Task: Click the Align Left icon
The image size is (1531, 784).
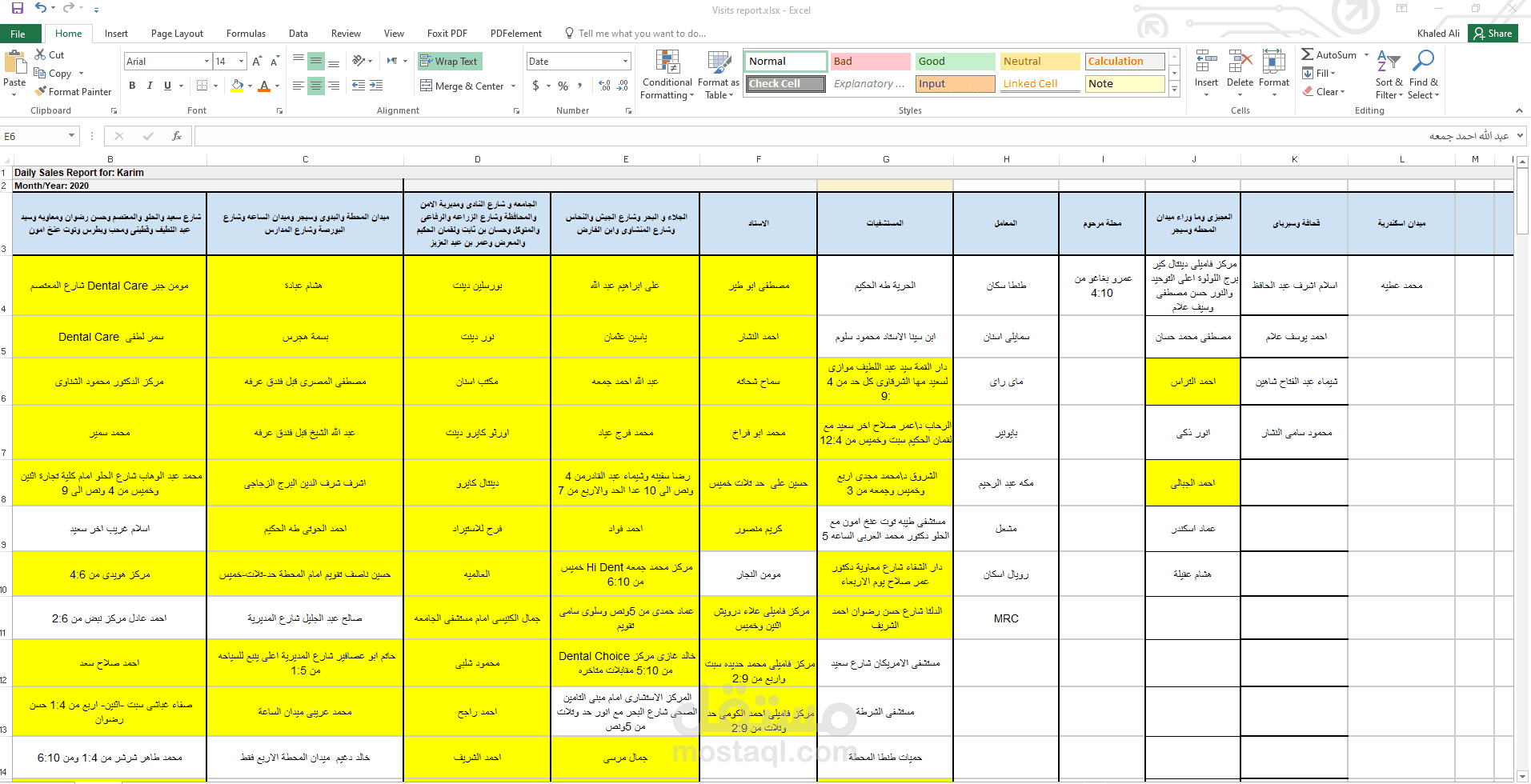Action: [x=299, y=86]
